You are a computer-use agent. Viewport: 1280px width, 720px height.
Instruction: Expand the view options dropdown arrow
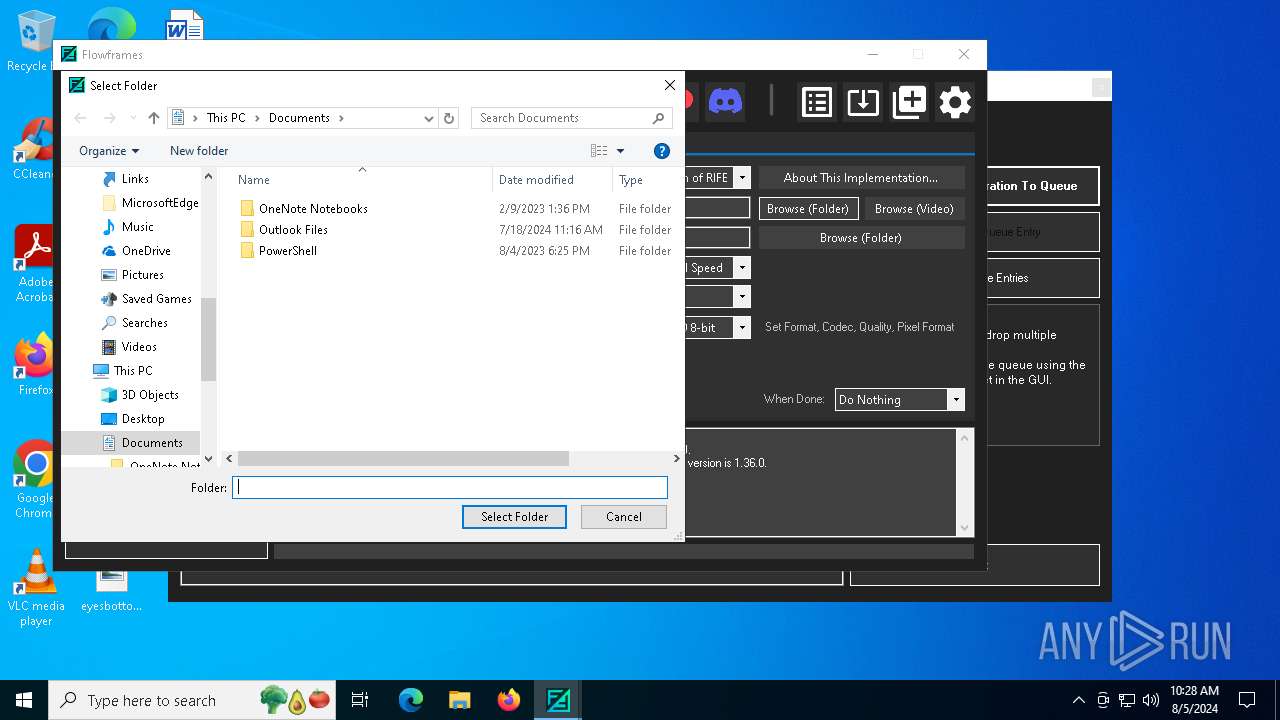(x=620, y=151)
